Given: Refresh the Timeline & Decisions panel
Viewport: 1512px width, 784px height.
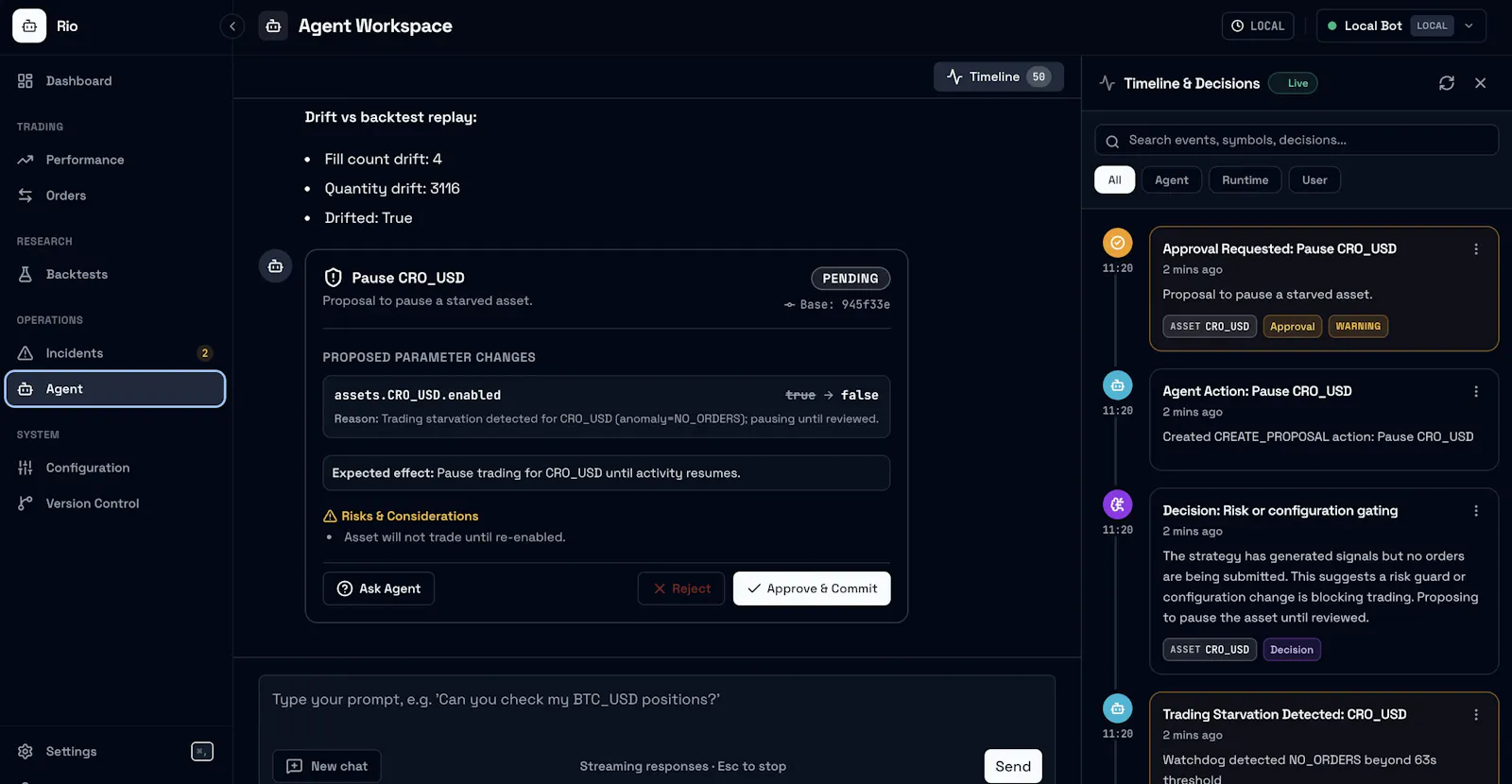Looking at the screenshot, I should [x=1447, y=83].
